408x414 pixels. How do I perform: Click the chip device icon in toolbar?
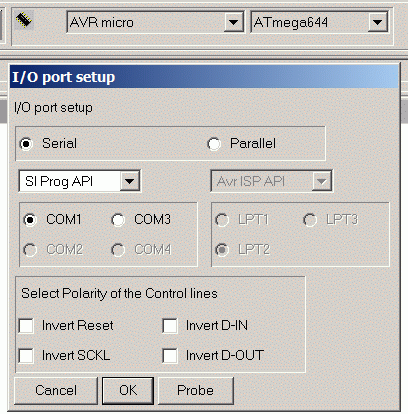click(x=24, y=20)
